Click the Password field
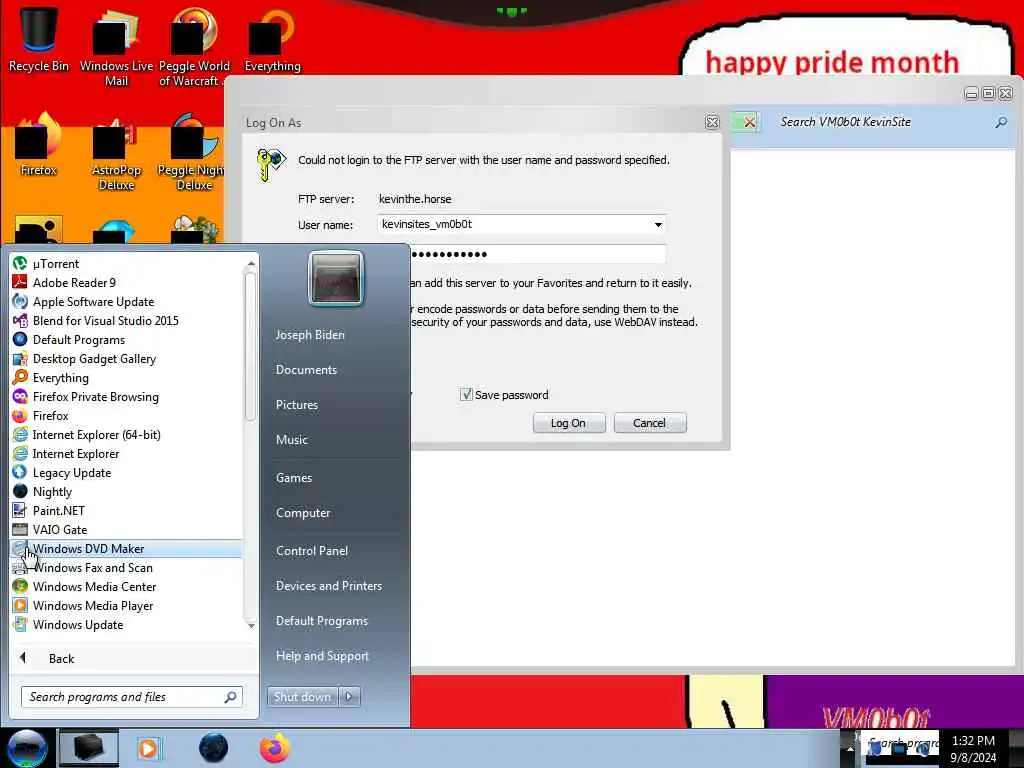Image resolution: width=1024 pixels, height=768 pixels. click(537, 254)
